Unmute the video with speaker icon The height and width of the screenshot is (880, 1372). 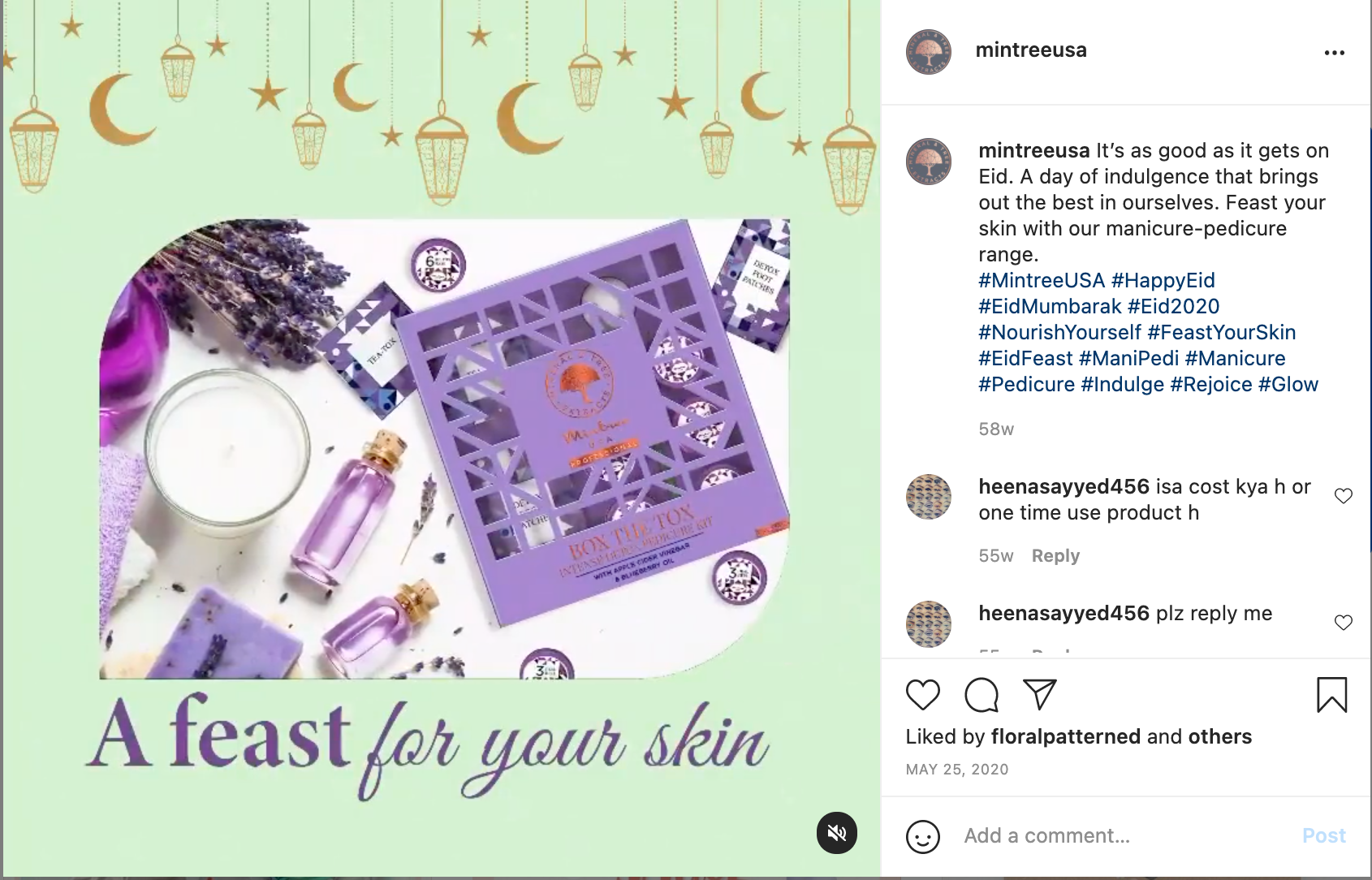coord(836,832)
